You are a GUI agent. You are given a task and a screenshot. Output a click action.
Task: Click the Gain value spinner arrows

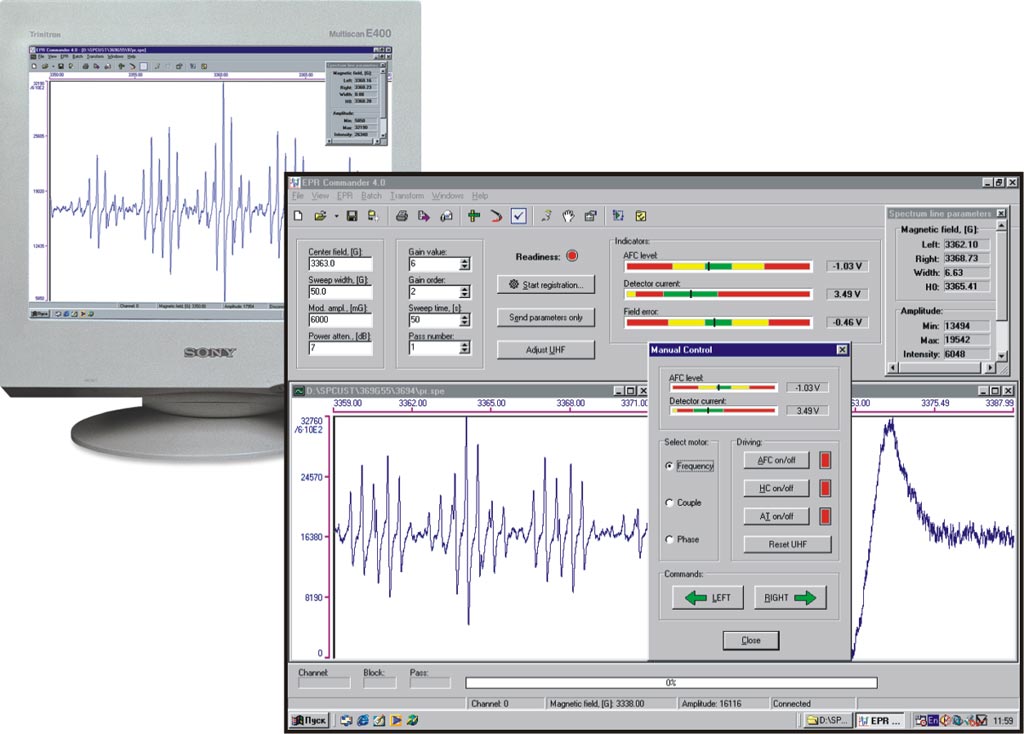point(464,264)
